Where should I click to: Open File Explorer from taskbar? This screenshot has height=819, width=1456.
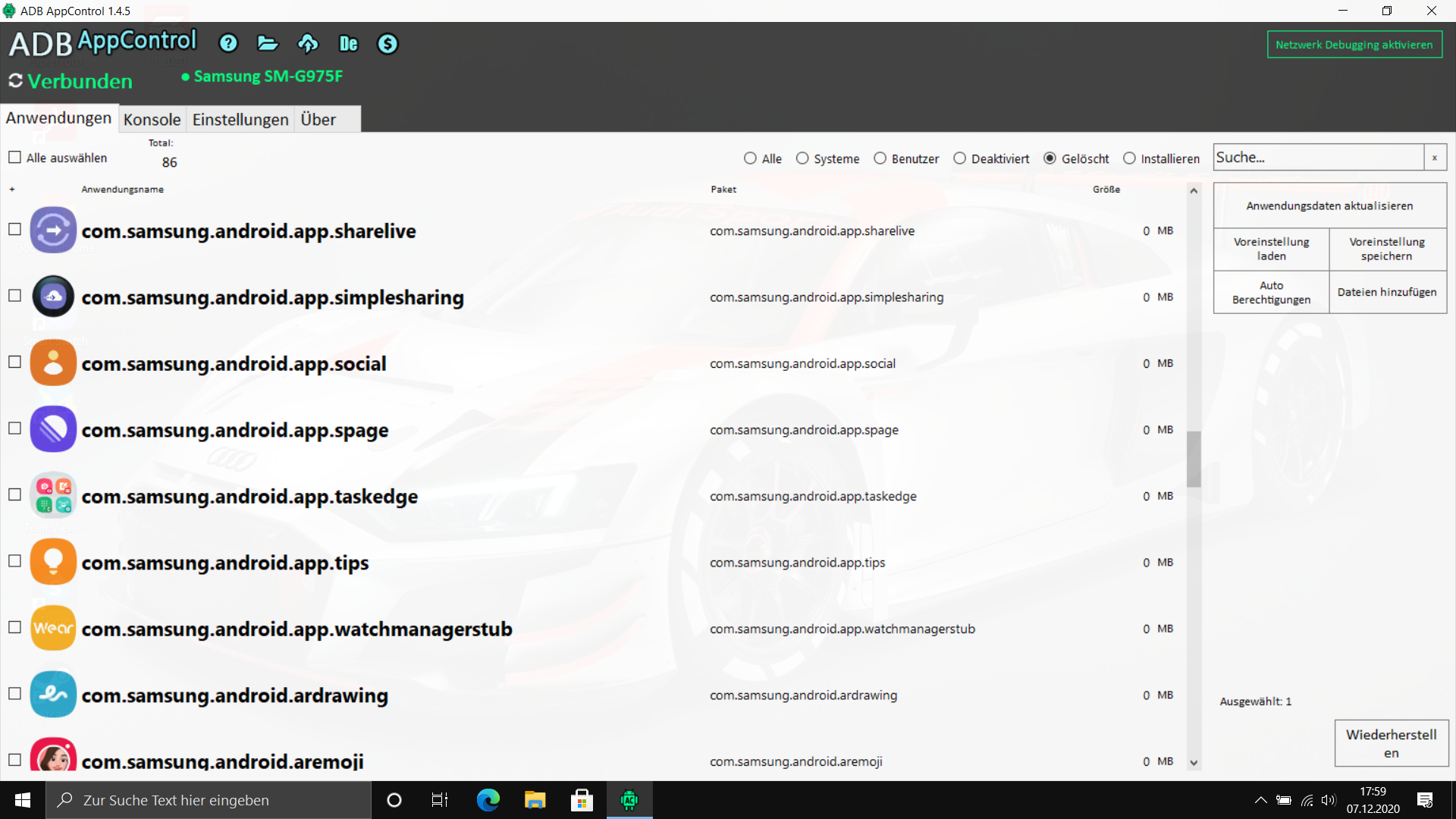535,800
